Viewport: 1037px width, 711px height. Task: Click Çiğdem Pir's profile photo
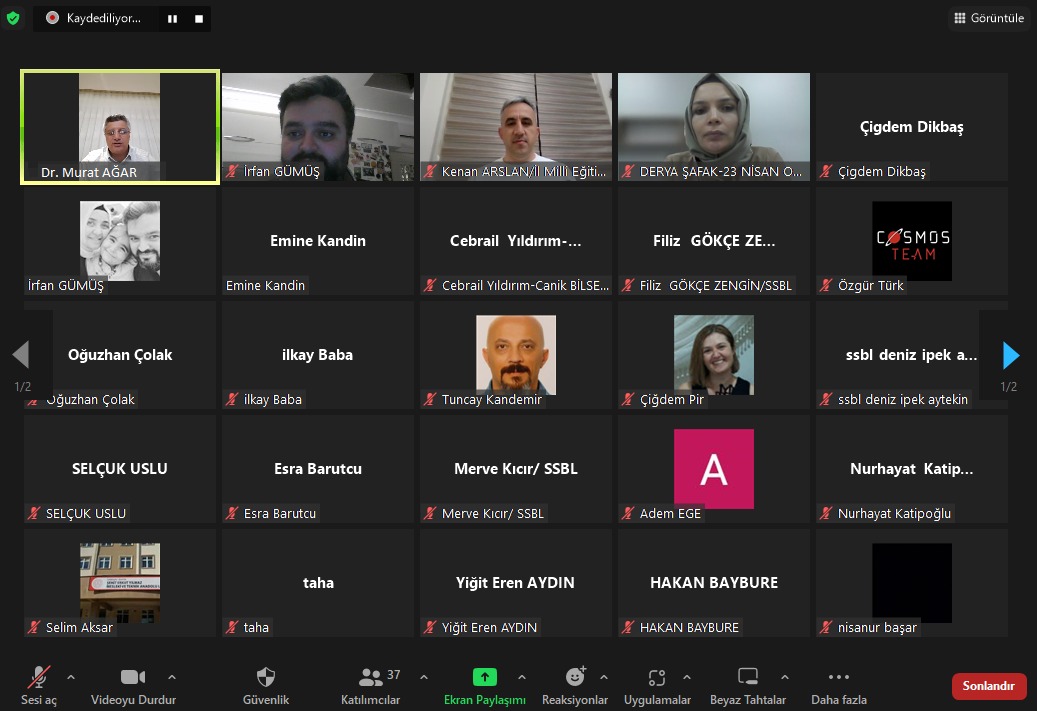(714, 355)
